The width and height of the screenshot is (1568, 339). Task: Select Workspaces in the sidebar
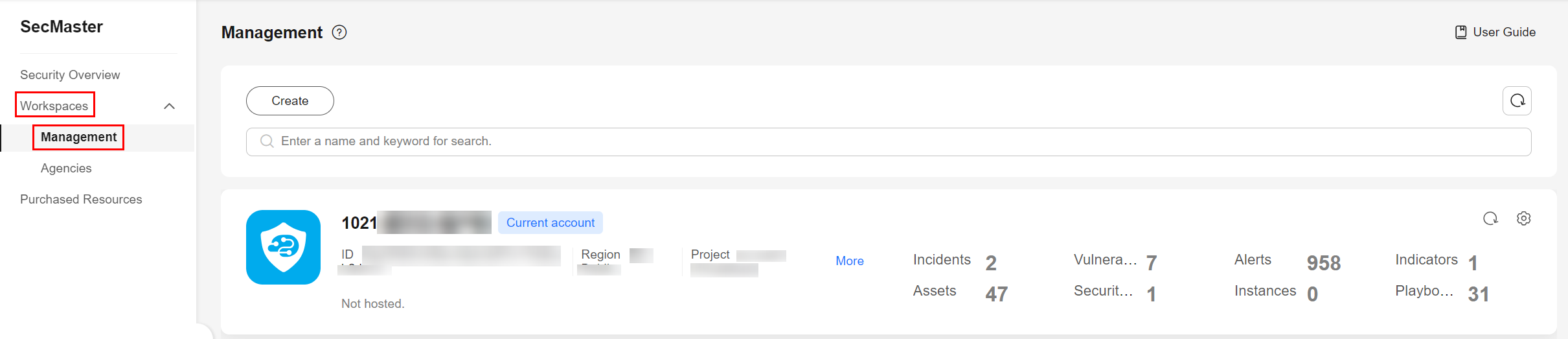[54, 106]
